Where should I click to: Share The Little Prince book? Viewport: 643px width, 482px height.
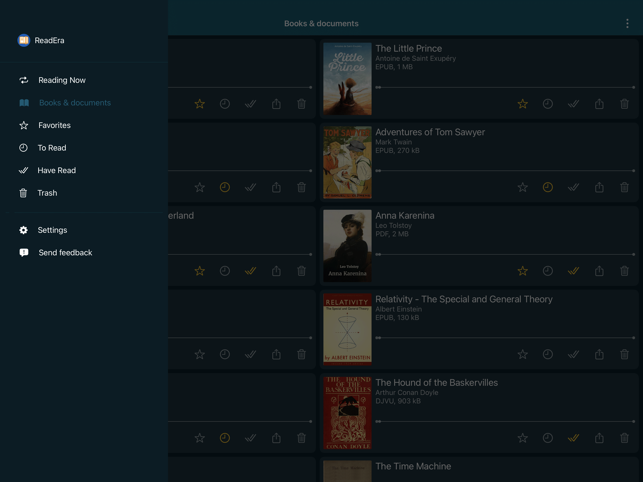[x=599, y=104]
